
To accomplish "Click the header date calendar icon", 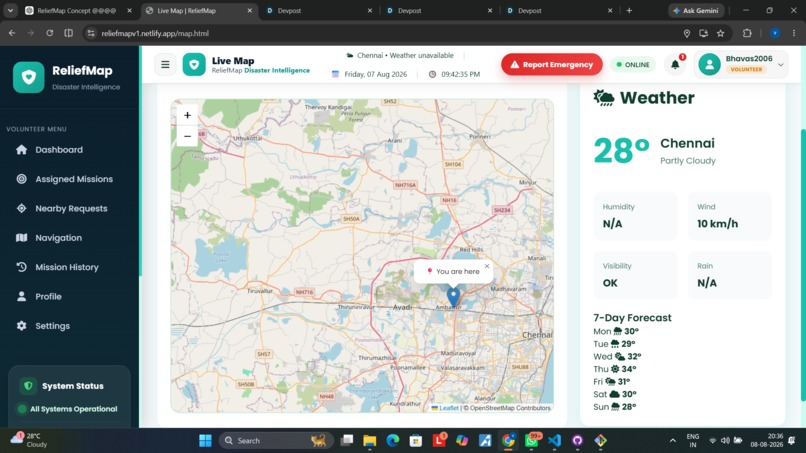I will [335, 74].
